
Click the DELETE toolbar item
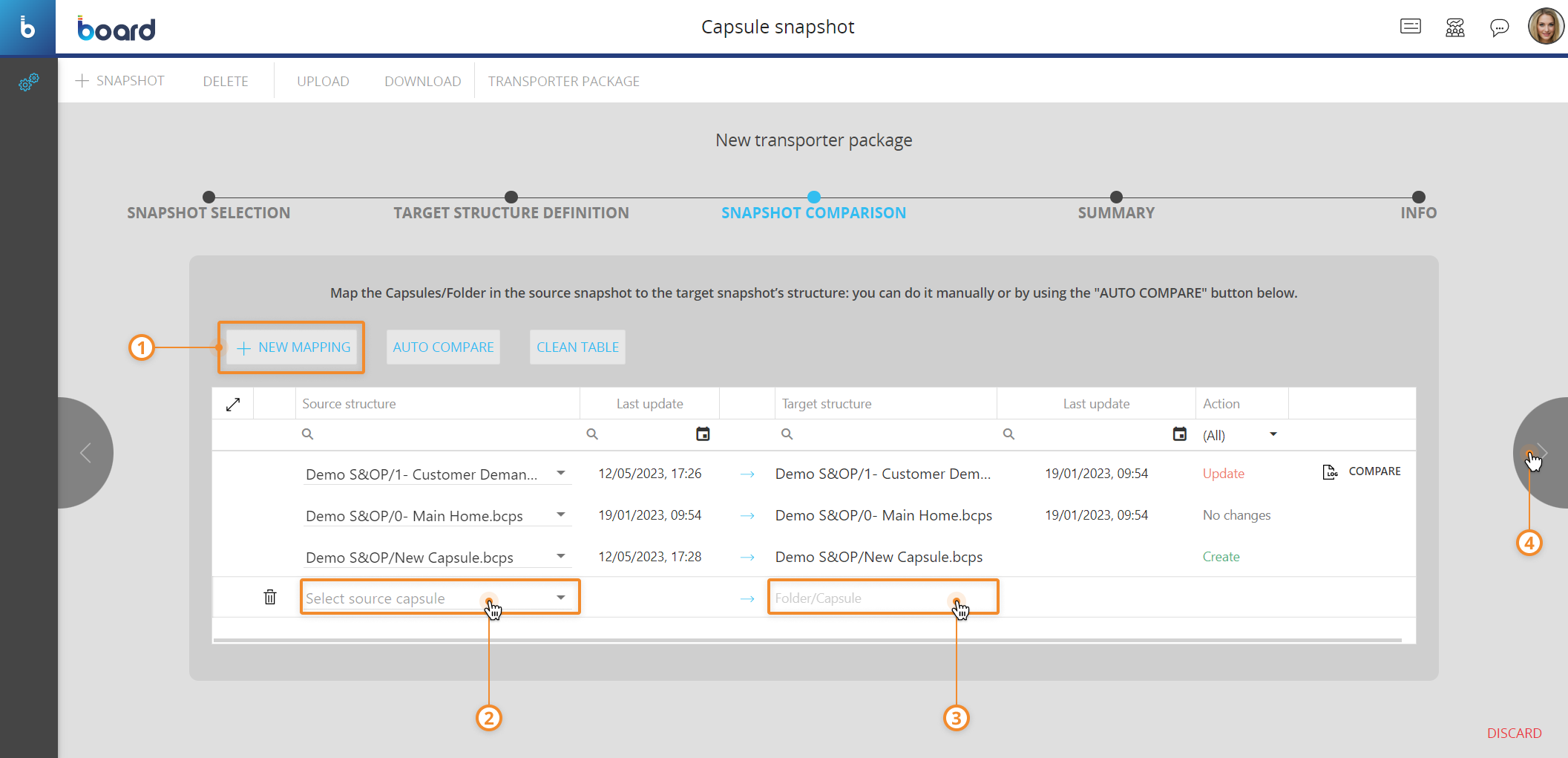226,82
